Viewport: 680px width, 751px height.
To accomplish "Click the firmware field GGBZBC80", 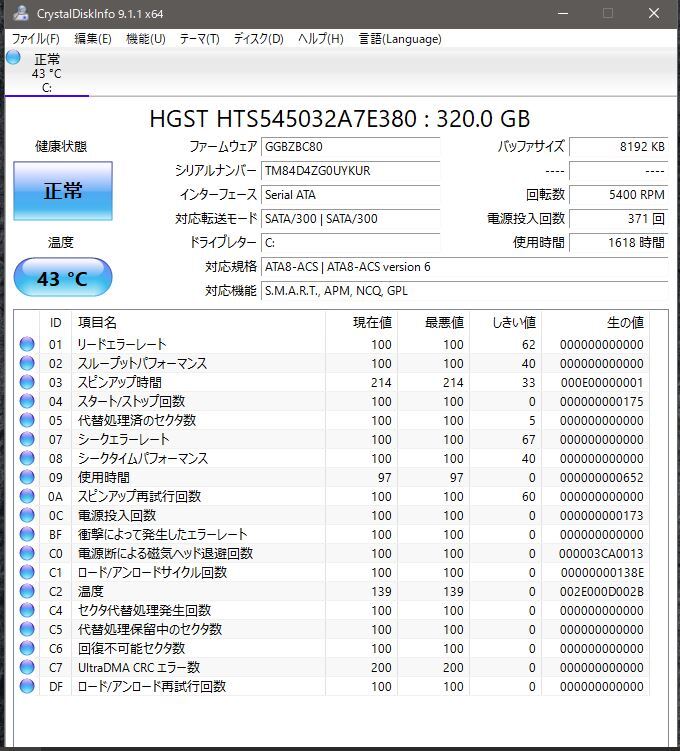I will click(x=351, y=147).
